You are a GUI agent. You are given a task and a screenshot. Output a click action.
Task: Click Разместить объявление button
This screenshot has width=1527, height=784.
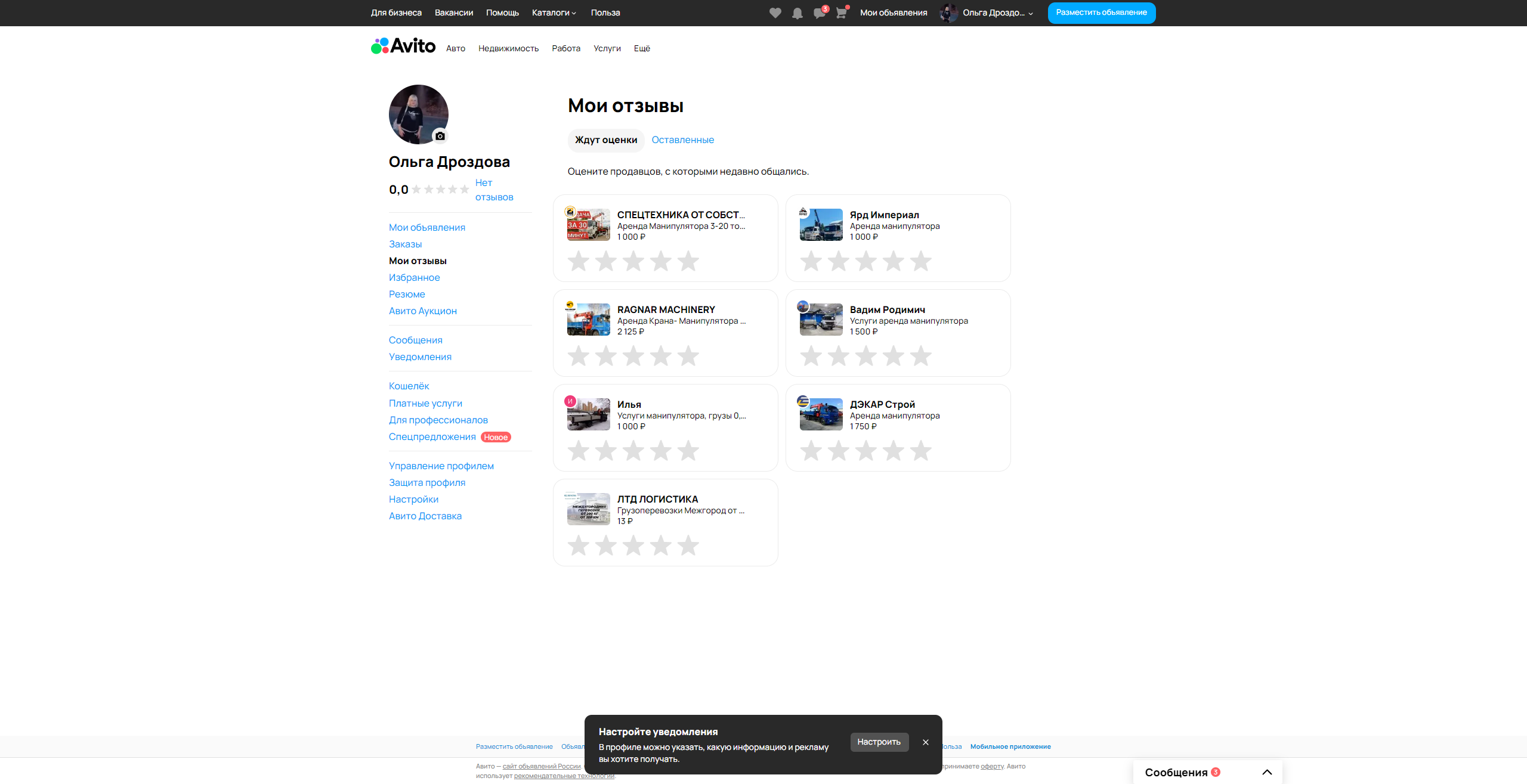(x=1101, y=13)
